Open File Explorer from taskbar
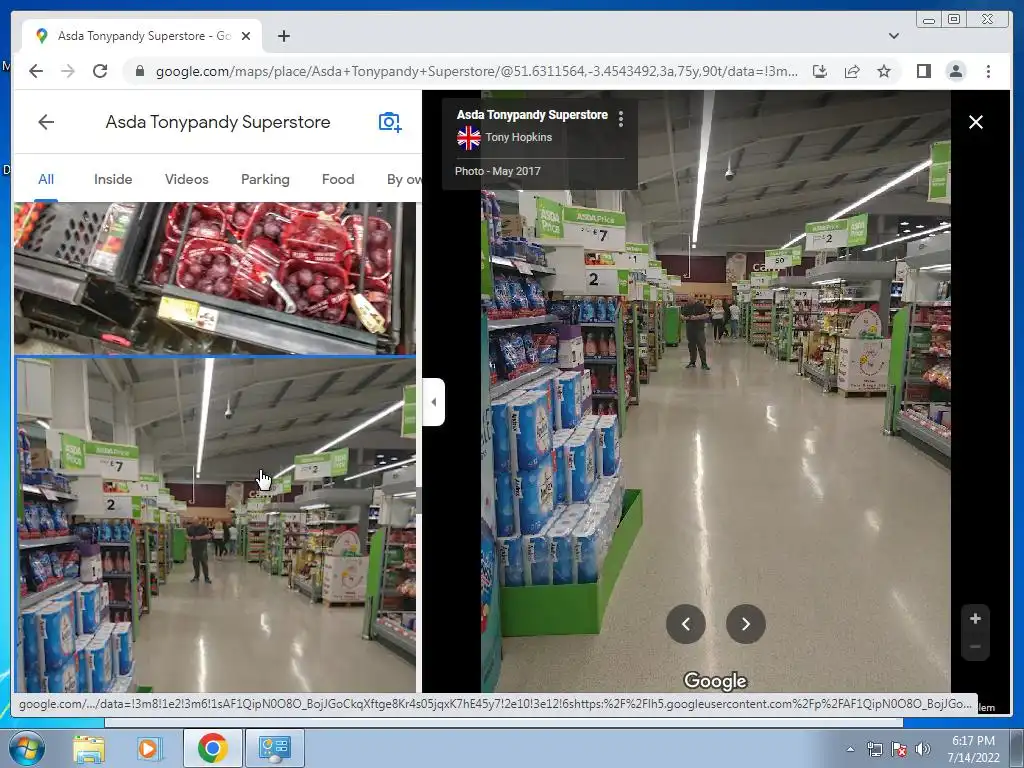 click(x=89, y=748)
